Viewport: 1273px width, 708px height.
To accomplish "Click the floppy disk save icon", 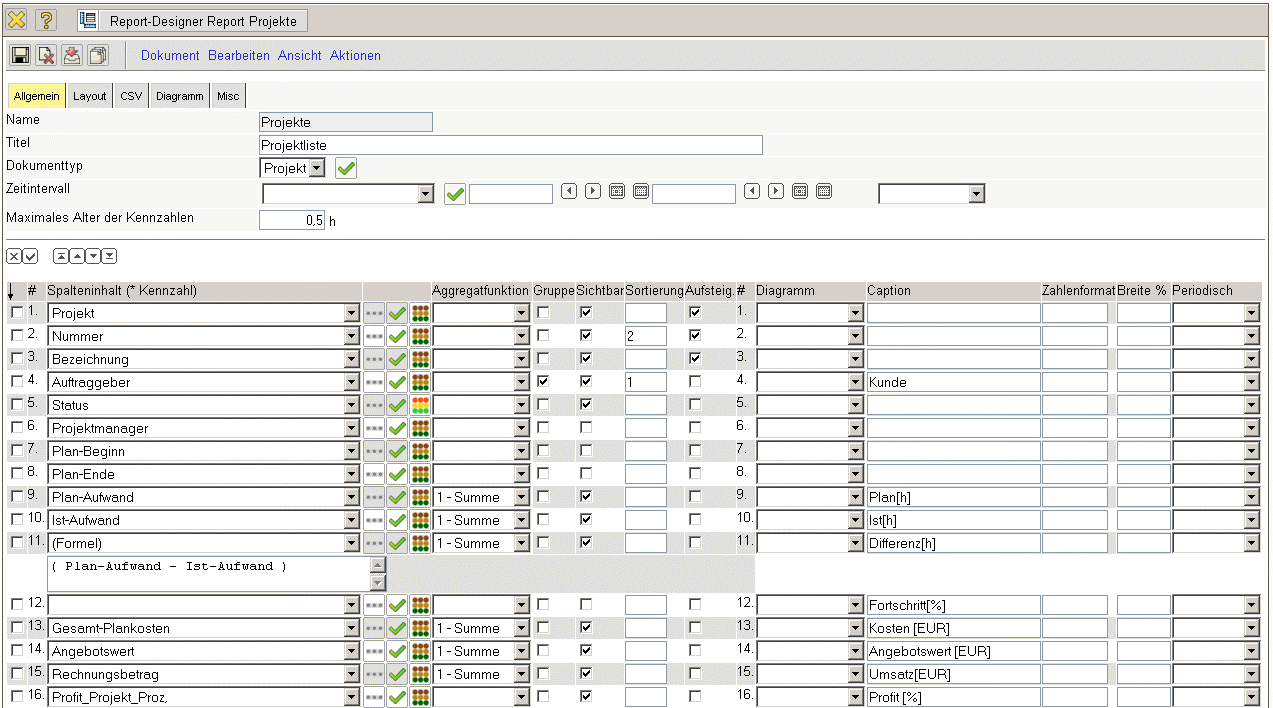I will coord(20,56).
